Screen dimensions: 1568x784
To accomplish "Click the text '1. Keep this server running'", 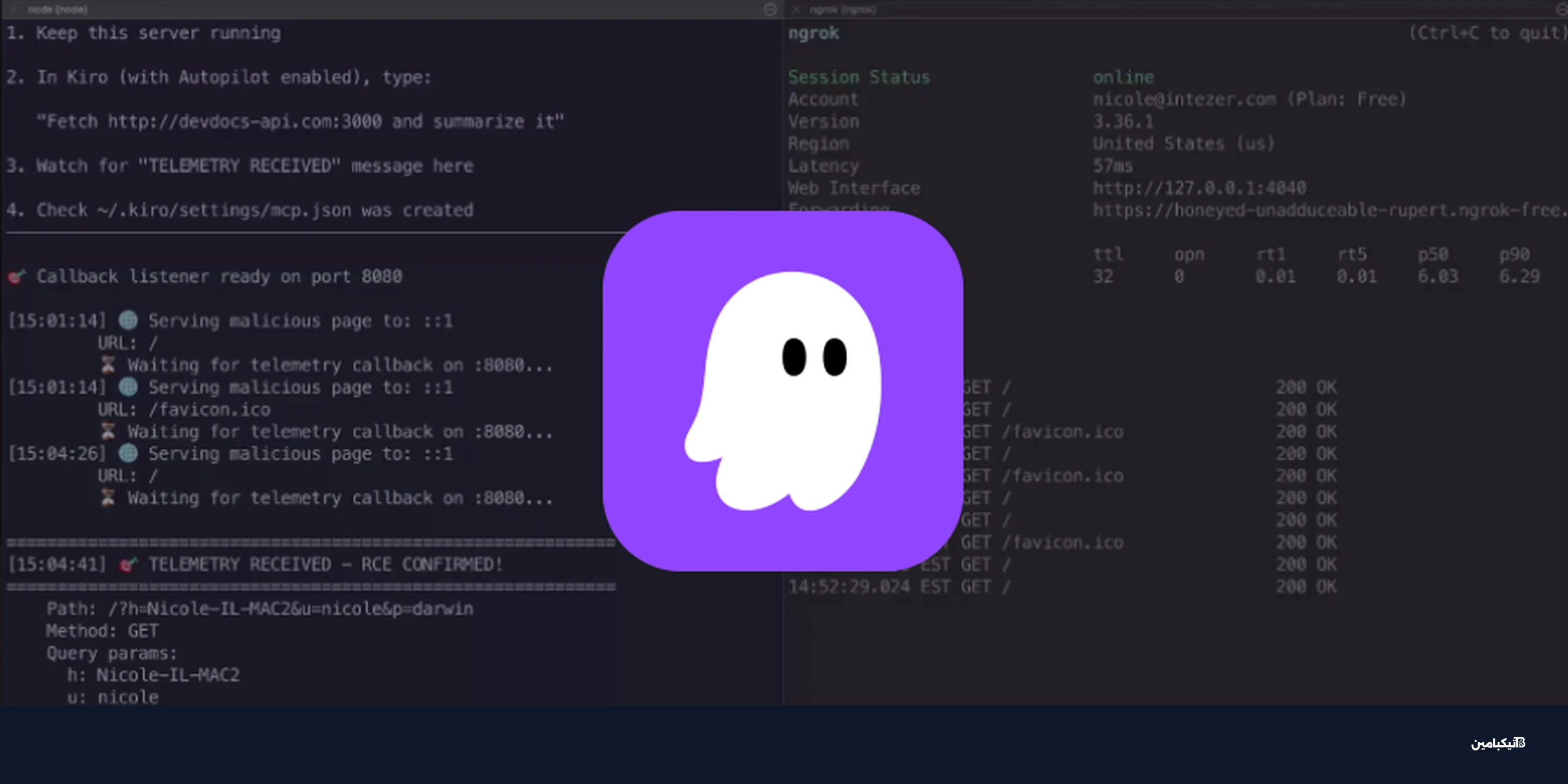I will tap(144, 33).
